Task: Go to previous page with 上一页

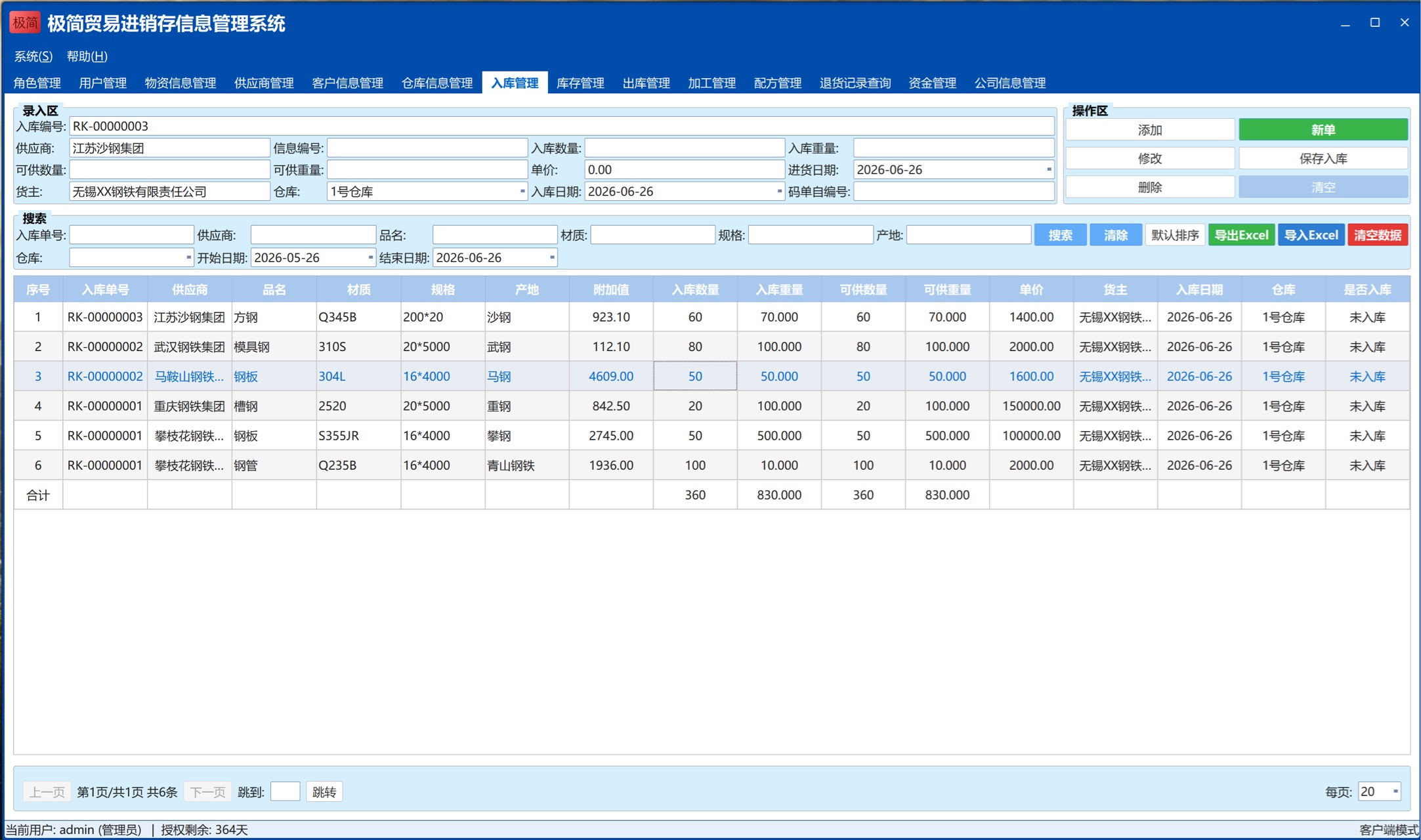Action: [47, 792]
